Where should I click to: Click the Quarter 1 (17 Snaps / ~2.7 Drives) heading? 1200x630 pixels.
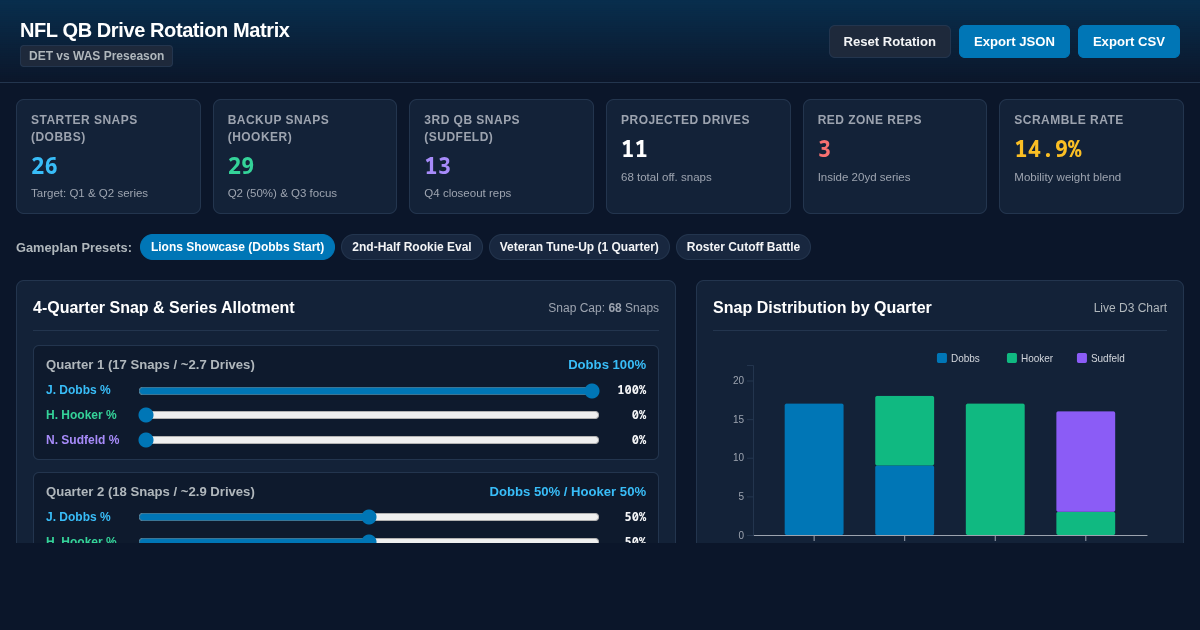coord(150,365)
